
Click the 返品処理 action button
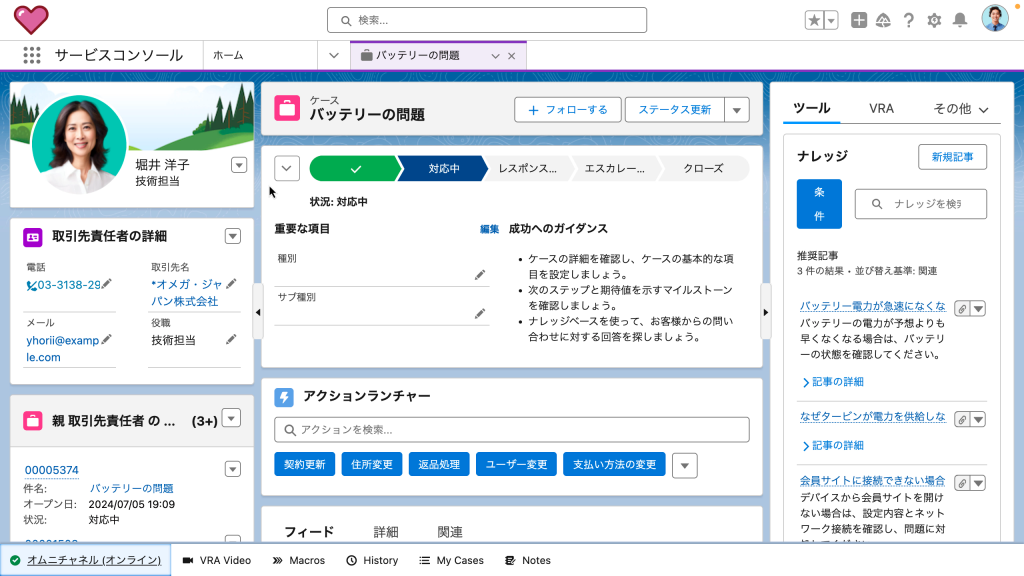pyautogui.click(x=439, y=464)
